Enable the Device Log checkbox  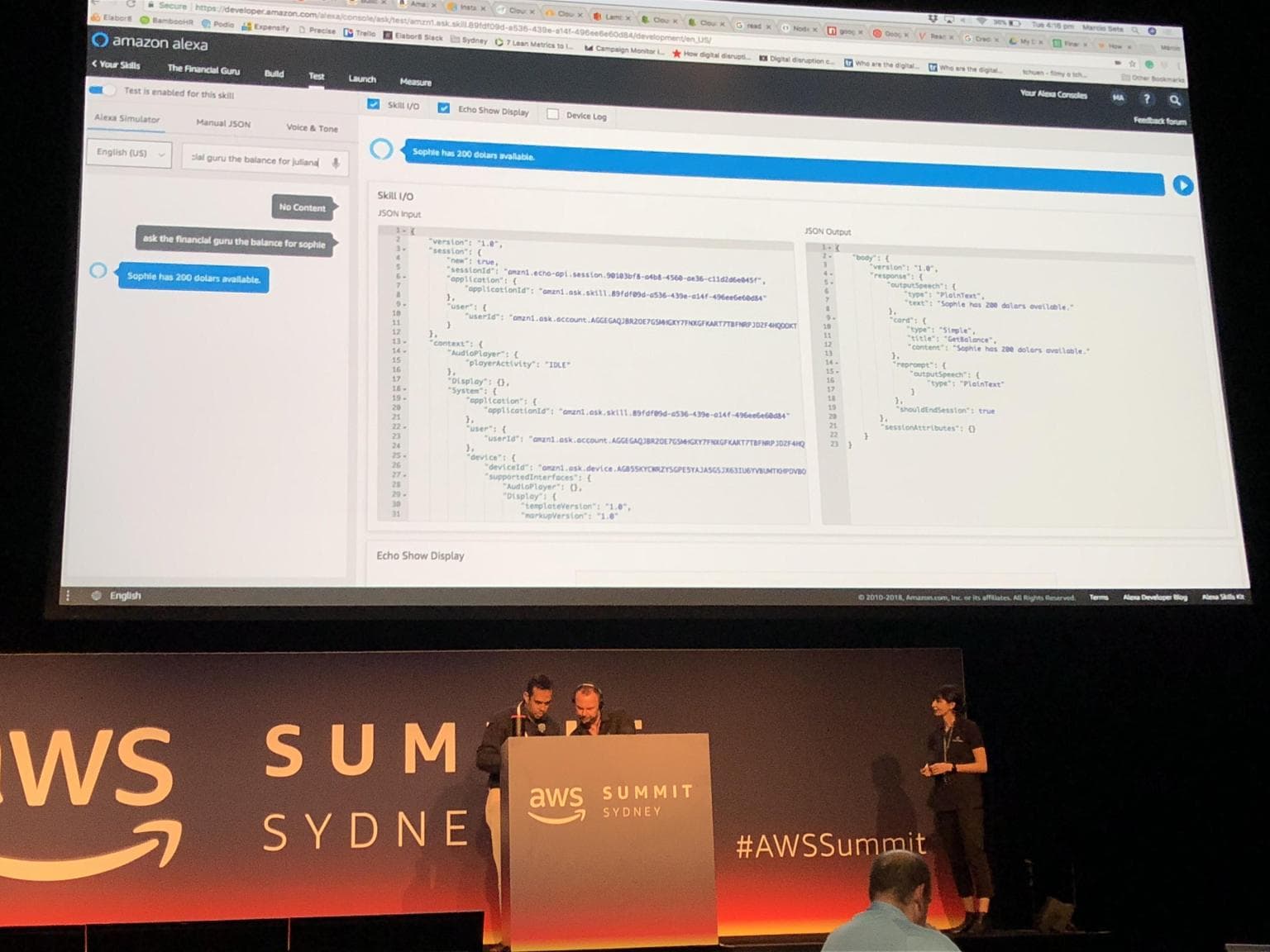click(553, 114)
